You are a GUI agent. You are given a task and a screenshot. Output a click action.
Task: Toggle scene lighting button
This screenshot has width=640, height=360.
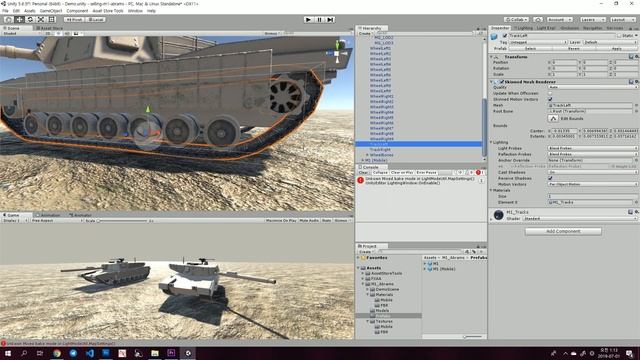tap(58, 33)
